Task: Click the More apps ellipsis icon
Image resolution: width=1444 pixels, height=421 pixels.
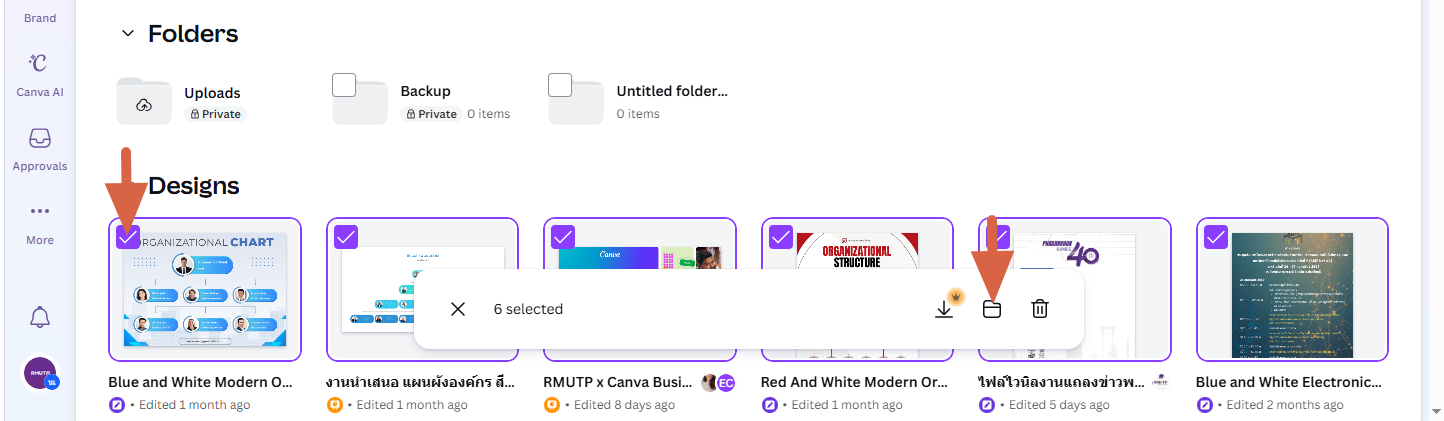Action: pyautogui.click(x=39, y=212)
